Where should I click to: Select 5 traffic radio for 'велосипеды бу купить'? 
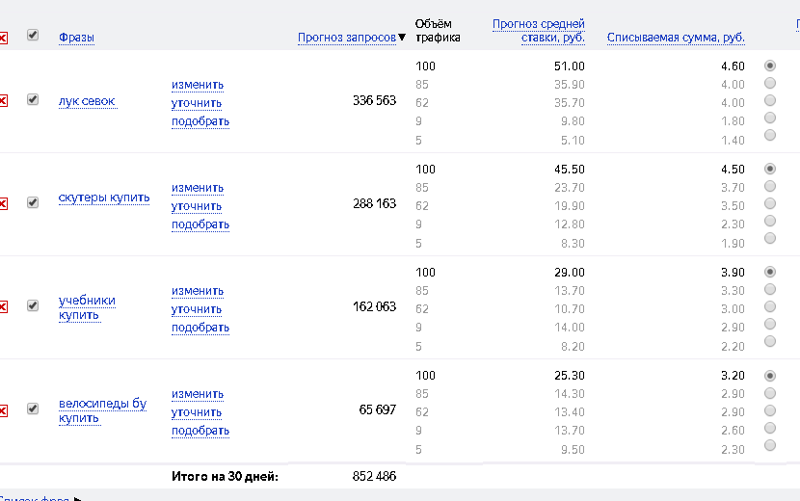pos(770,445)
